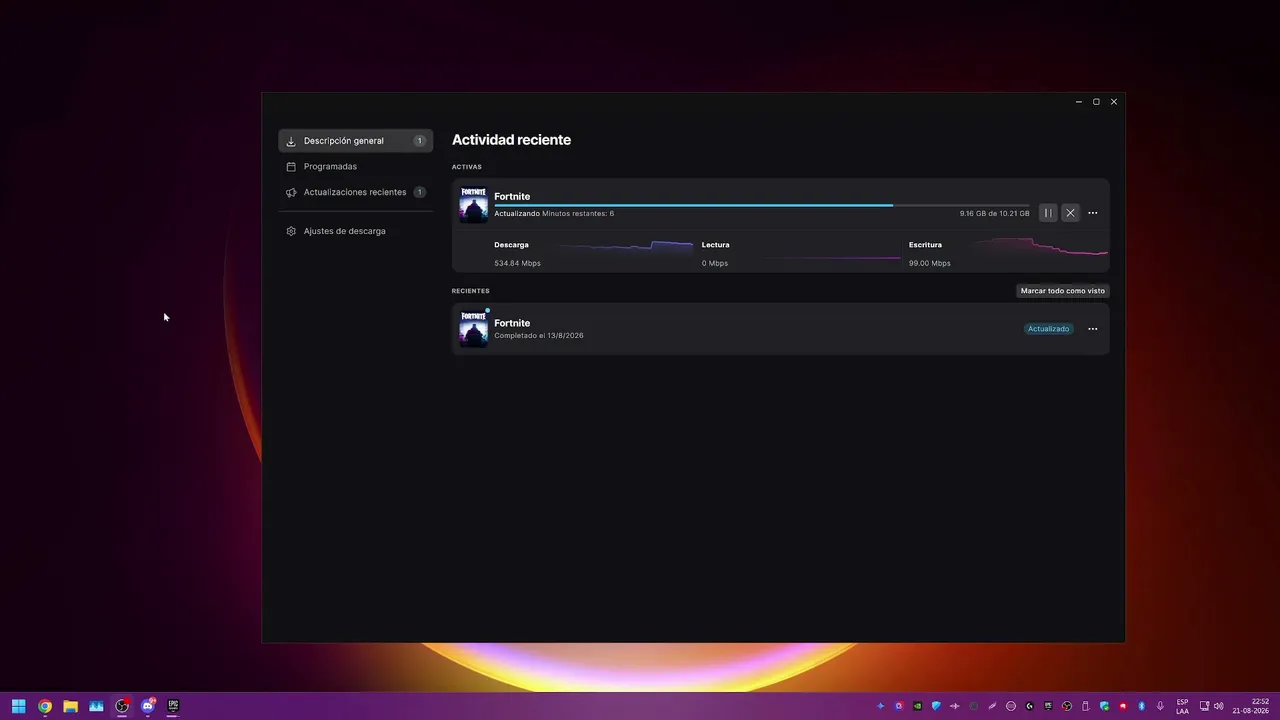Maximize the downloads window
This screenshot has width=1280, height=720.
point(1096,102)
